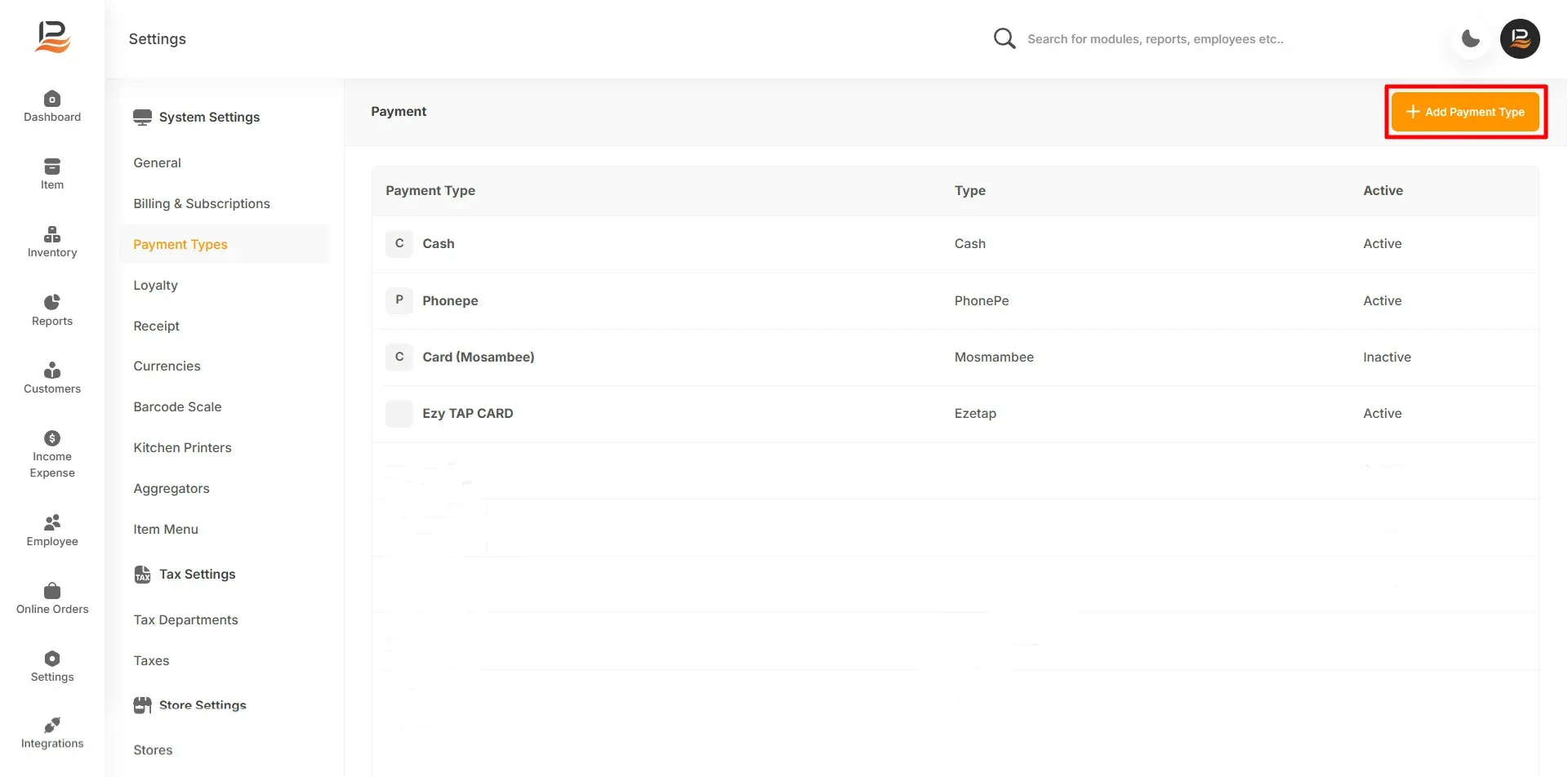Open Kitchen Printers settings
Image resolution: width=1568 pixels, height=777 pixels.
(x=183, y=447)
